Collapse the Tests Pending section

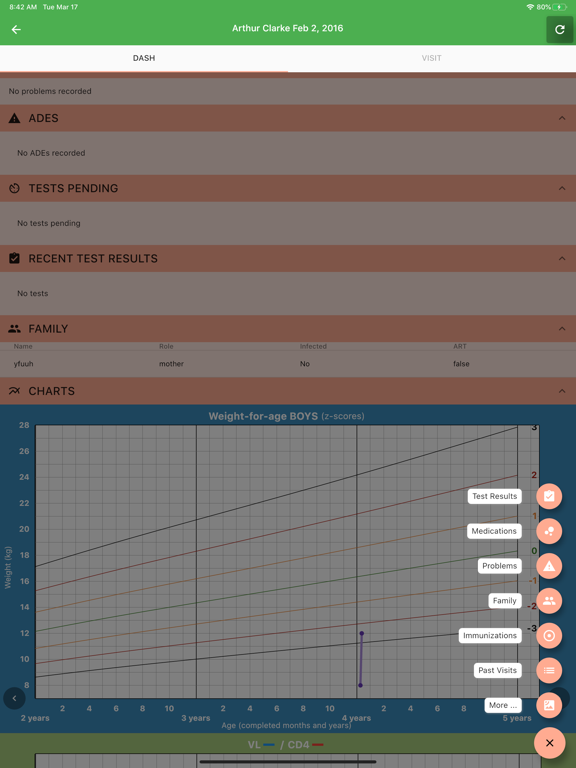[562, 188]
